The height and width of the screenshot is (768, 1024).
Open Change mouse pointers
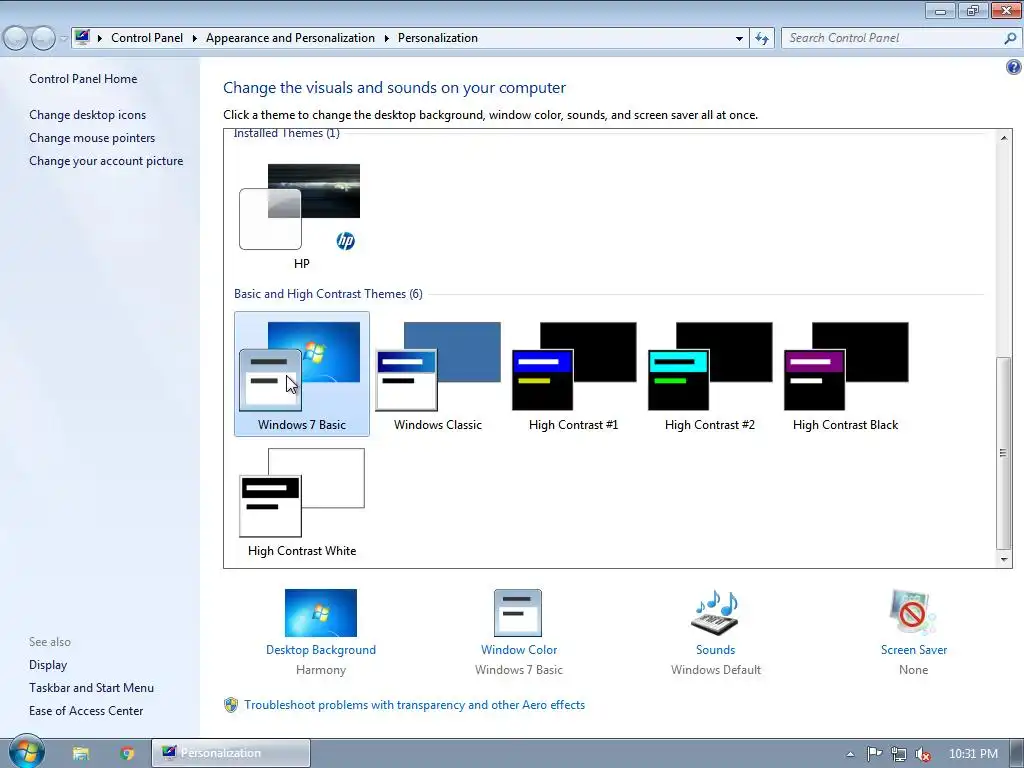point(92,138)
